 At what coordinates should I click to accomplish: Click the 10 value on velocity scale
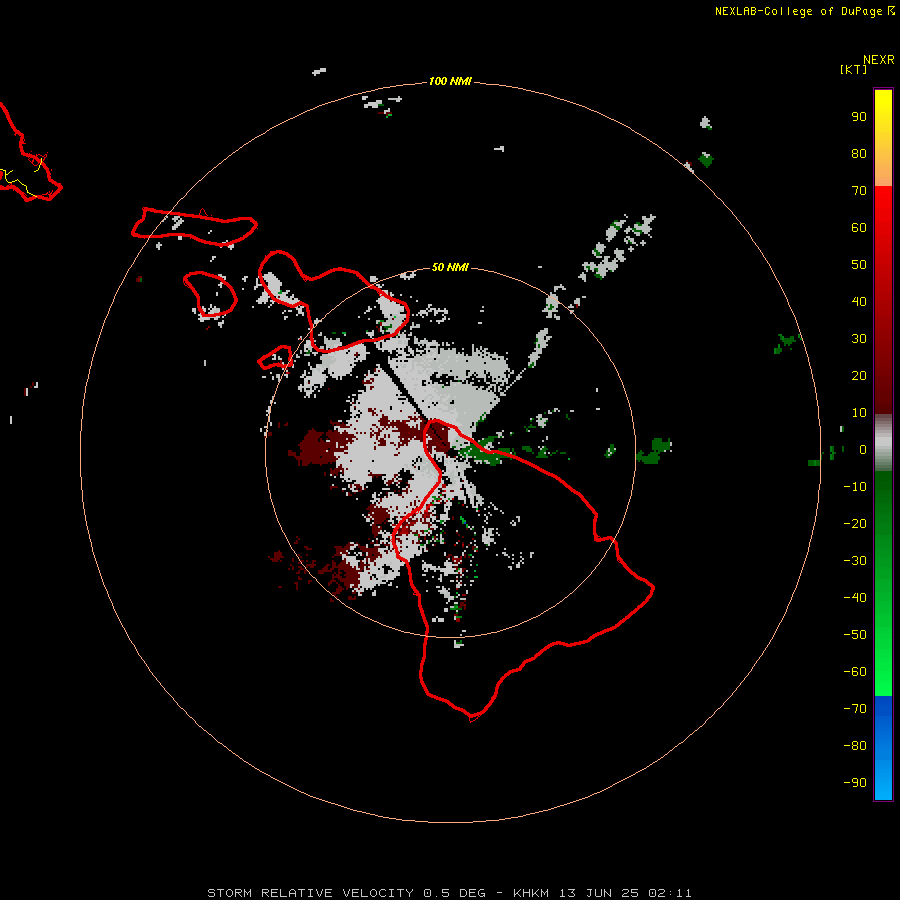(859, 413)
